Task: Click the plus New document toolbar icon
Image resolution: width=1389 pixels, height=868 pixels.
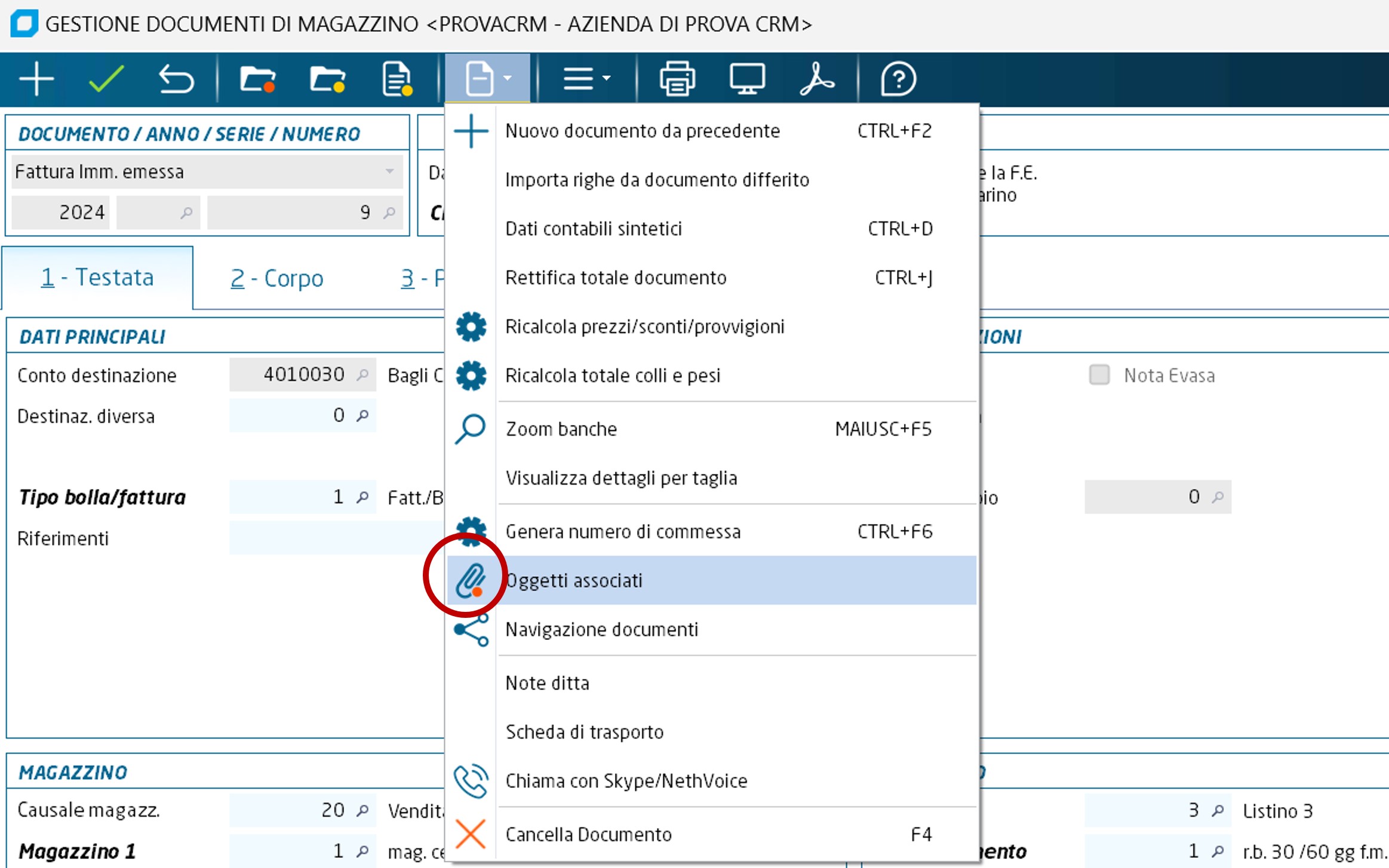Action: [36, 79]
